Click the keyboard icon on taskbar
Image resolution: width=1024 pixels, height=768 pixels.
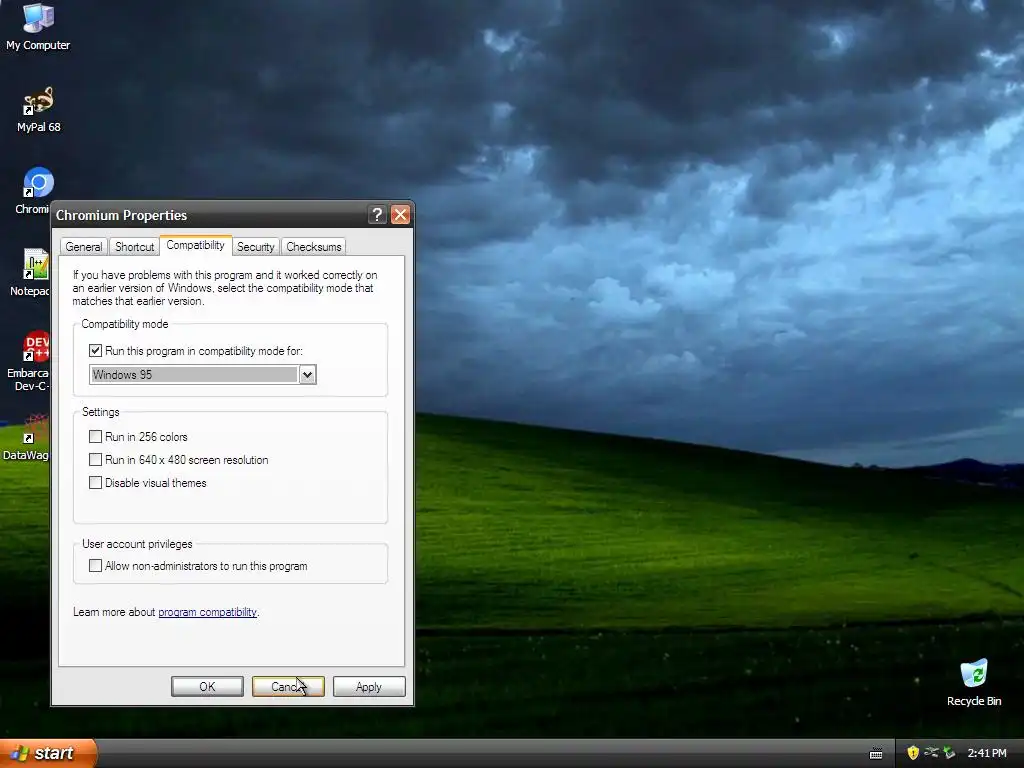coord(876,754)
